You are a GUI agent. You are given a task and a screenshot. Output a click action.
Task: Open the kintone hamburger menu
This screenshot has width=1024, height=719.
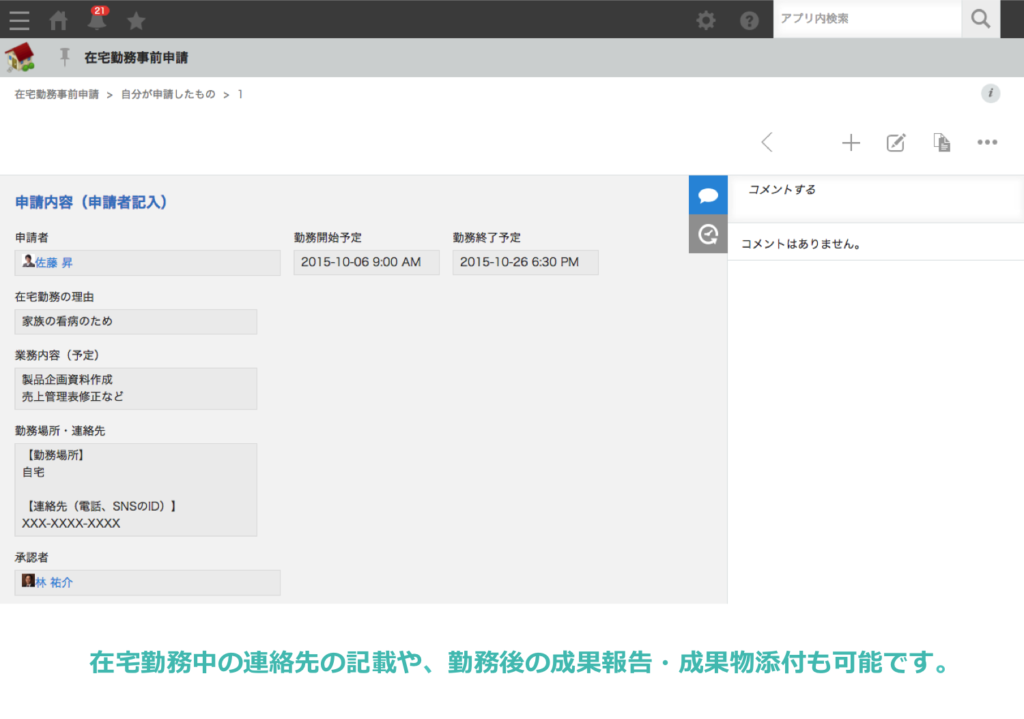[19, 19]
